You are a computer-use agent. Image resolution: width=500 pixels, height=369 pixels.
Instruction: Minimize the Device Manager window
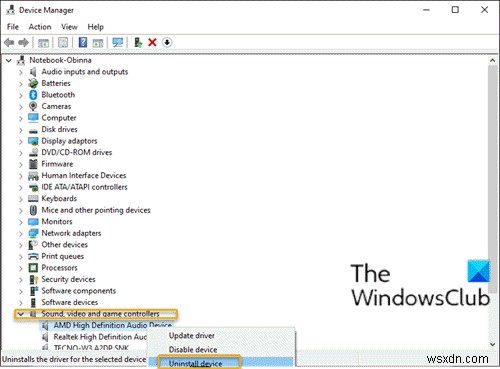coord(426,10)
